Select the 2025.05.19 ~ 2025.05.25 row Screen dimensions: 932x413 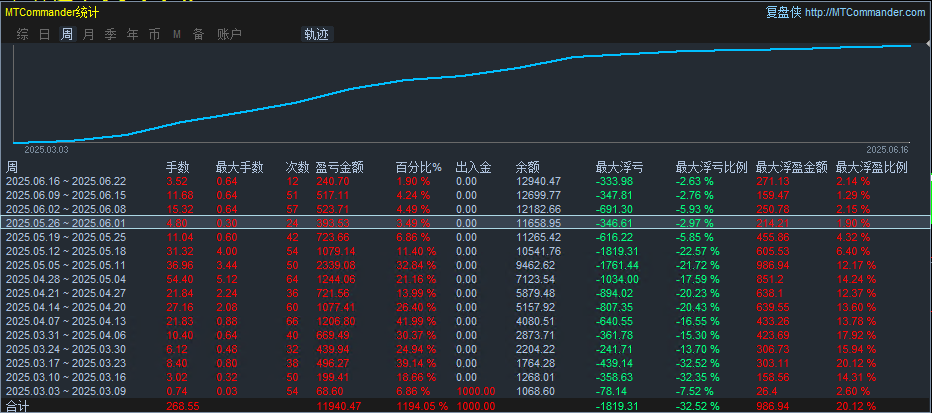(465, 237)
